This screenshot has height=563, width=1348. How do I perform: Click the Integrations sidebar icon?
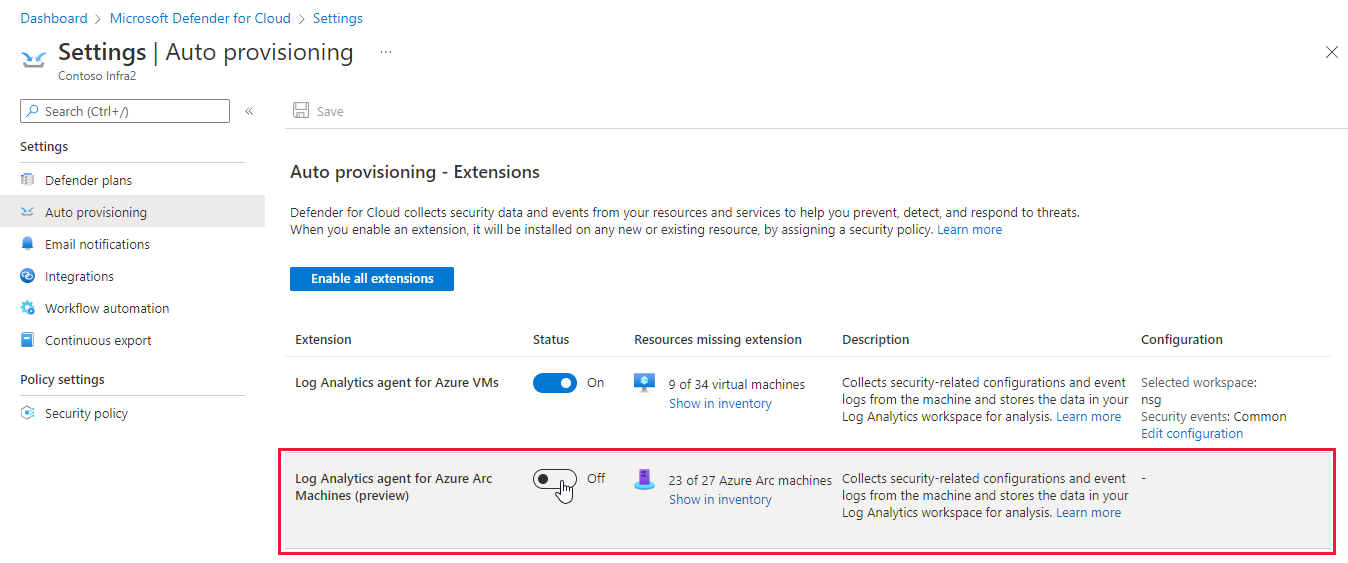pos(28,276)
